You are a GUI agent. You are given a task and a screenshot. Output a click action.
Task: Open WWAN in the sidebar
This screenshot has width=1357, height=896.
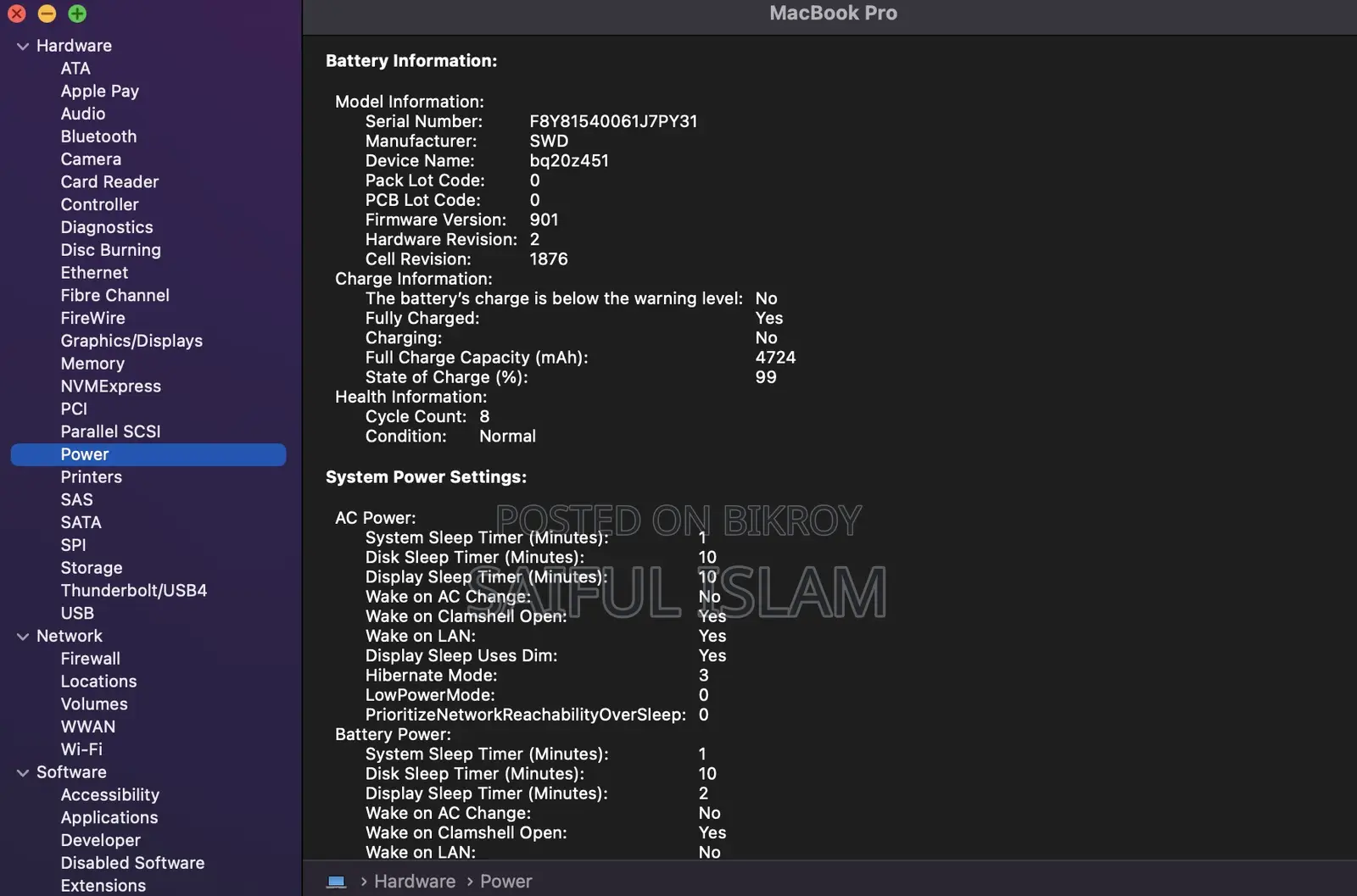coord(87,727)
